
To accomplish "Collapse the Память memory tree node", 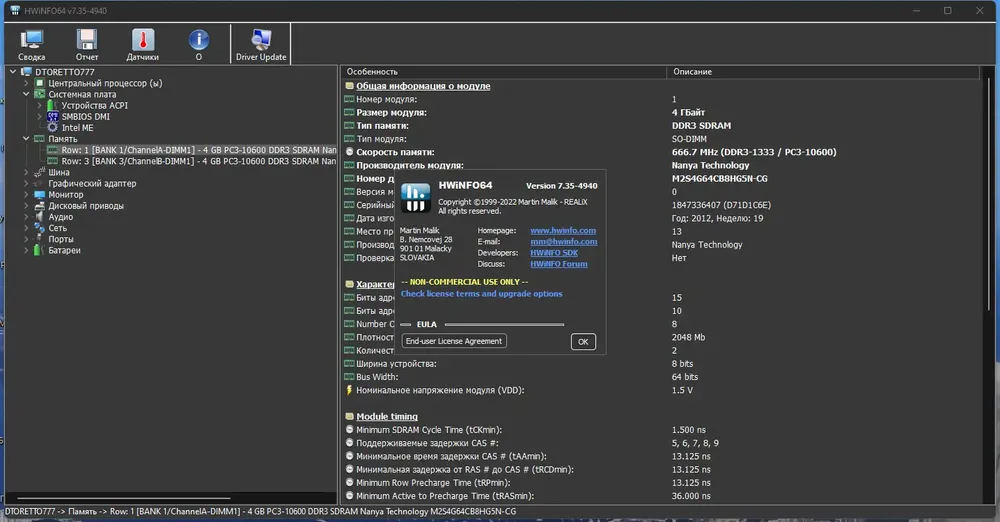I will click(26, 138).
